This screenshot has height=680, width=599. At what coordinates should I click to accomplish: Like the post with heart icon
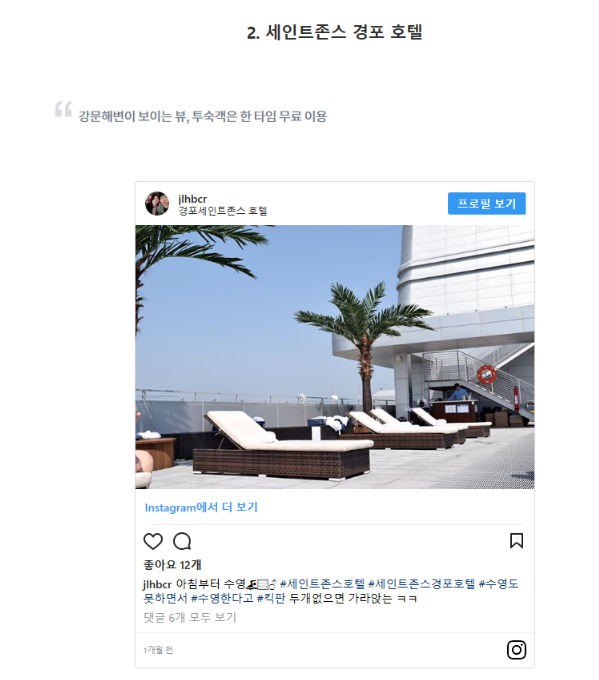click(x=153, y=541)
